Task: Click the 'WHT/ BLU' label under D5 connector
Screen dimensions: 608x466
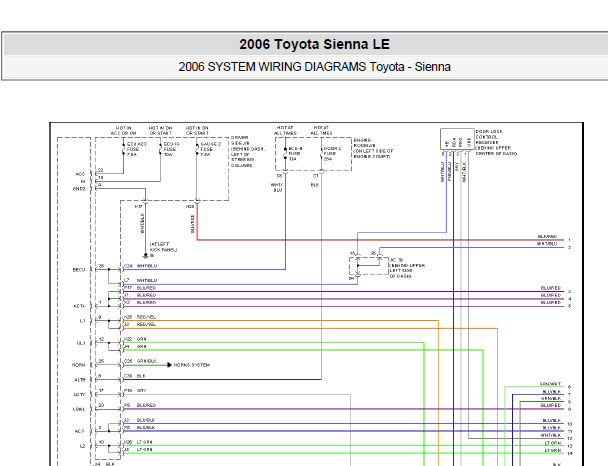Action: (x=277, y=187)
